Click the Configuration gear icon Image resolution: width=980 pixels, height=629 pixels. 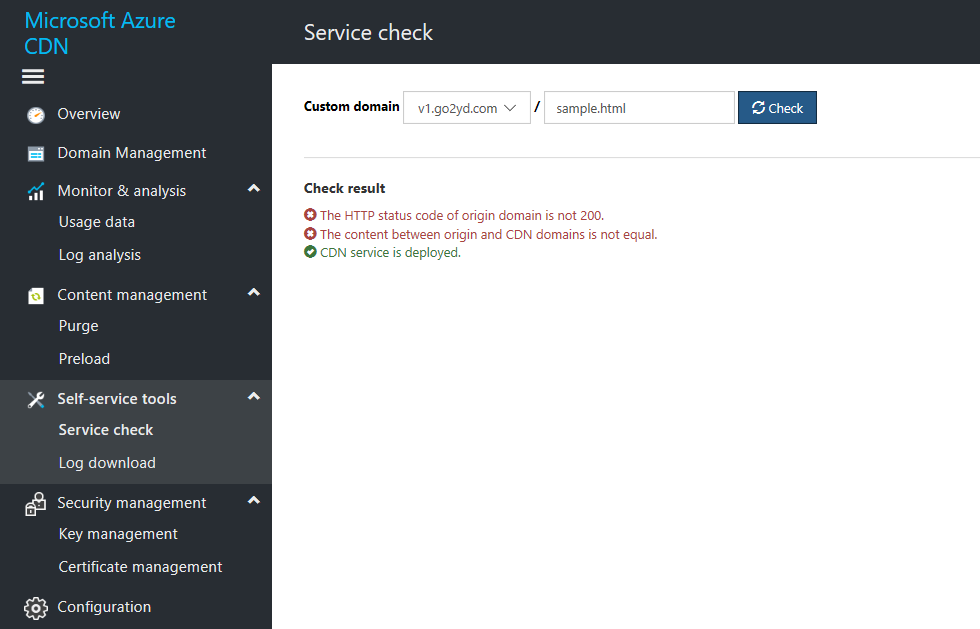point(36,608)
